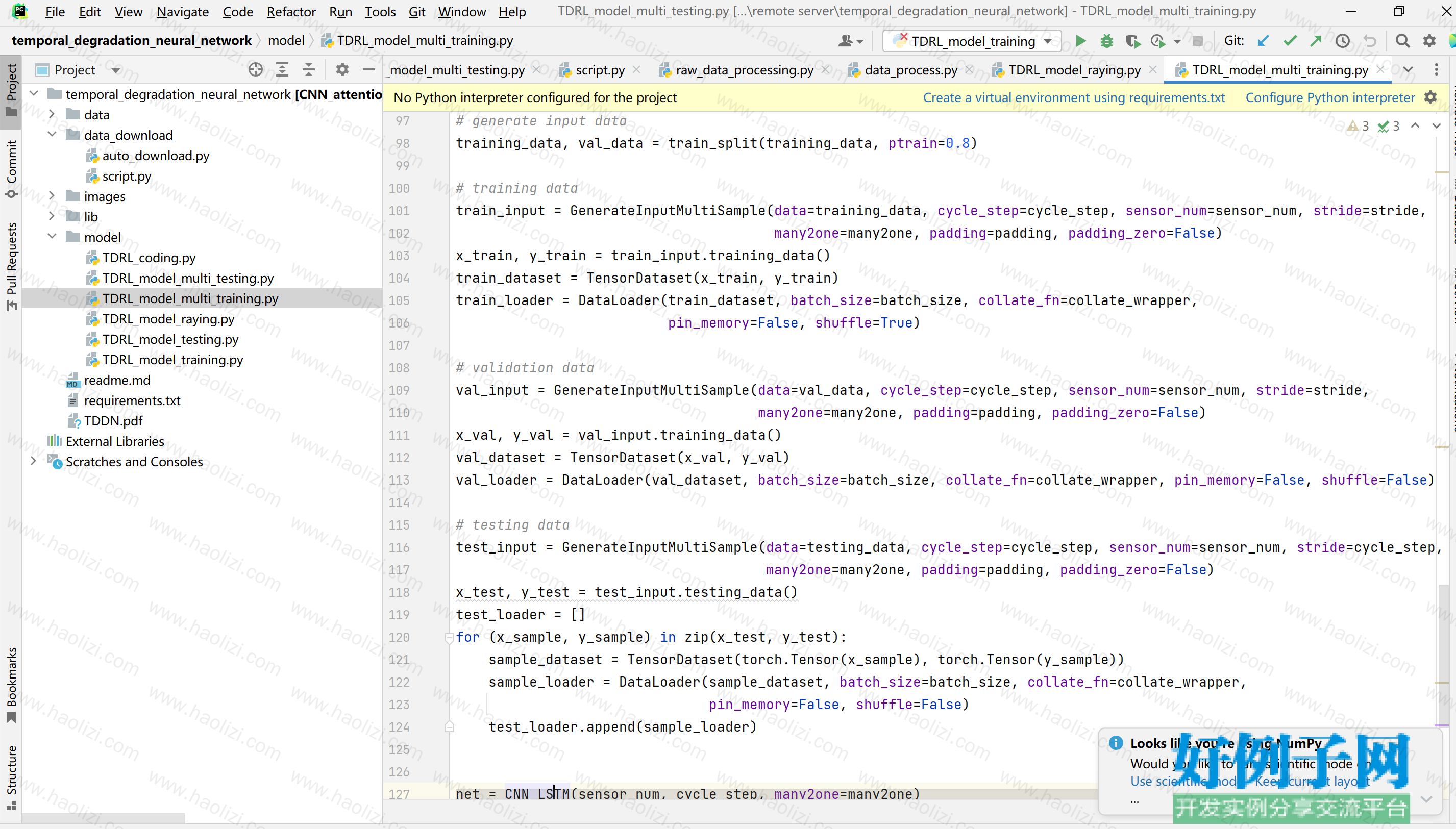Collapse all in the Project tree
The width and height of the screenshot is (1456, 829).
pyautogui.click(x=309, y=70)
